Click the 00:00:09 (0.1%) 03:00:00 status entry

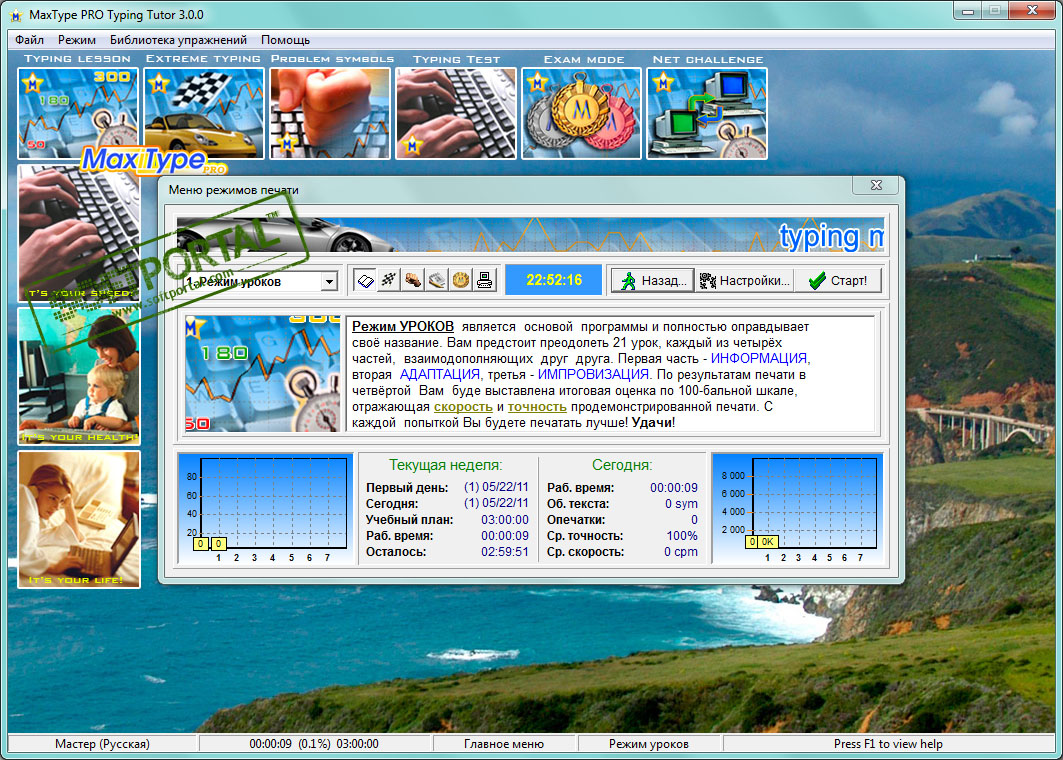(x=314, y=744)
